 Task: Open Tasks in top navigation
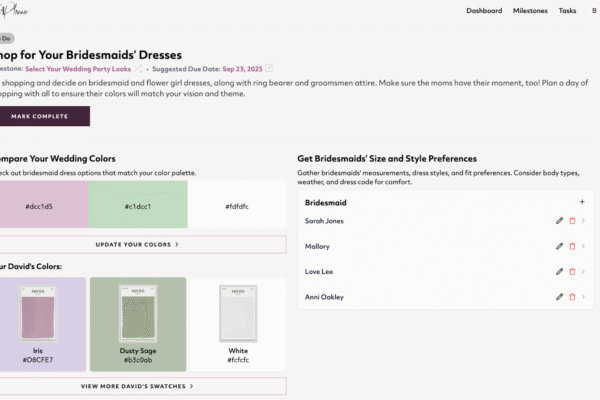(567, 11)
